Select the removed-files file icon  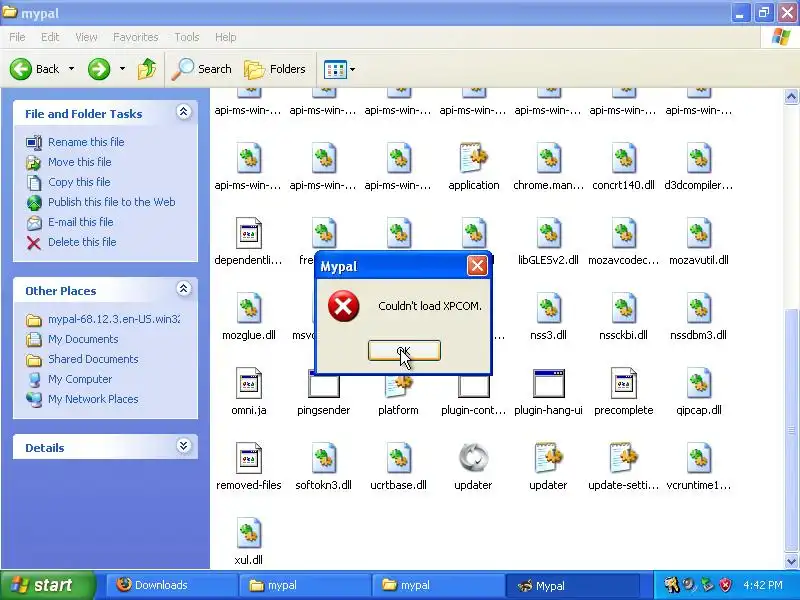(x=248, y=458)
